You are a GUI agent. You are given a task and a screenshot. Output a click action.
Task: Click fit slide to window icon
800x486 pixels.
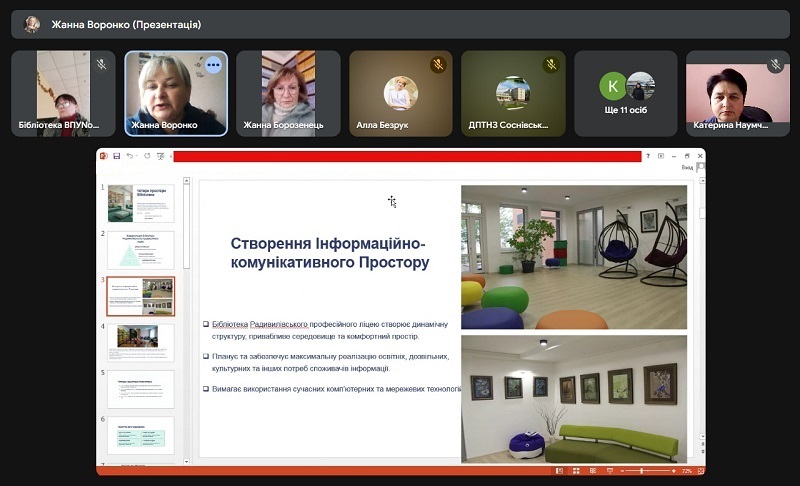pyautogui.click(x=699, y=470)
